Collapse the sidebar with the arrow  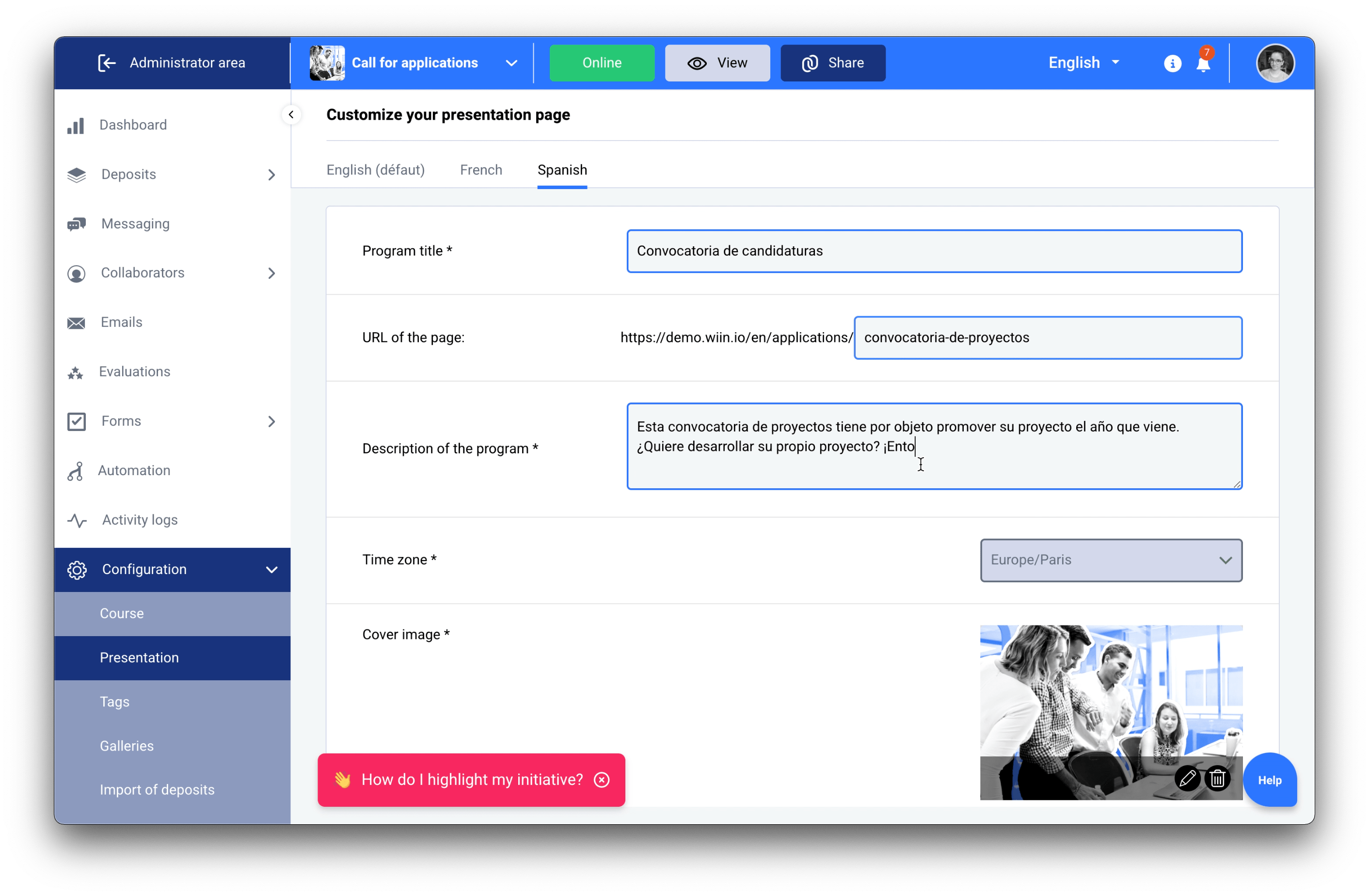[x=291, y=114]
